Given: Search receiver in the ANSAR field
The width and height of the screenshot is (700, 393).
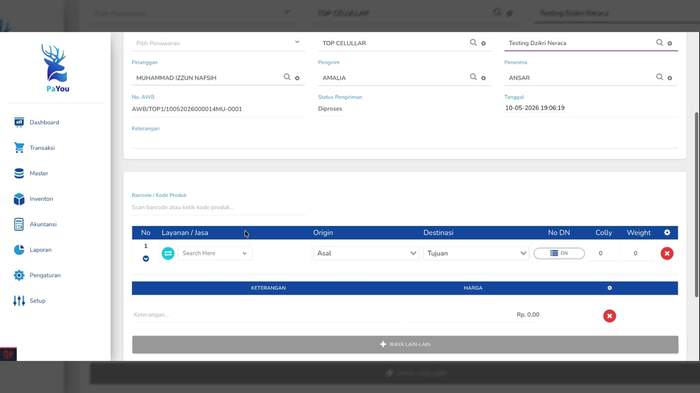Looking at the screenshot, I should (659, 77).
